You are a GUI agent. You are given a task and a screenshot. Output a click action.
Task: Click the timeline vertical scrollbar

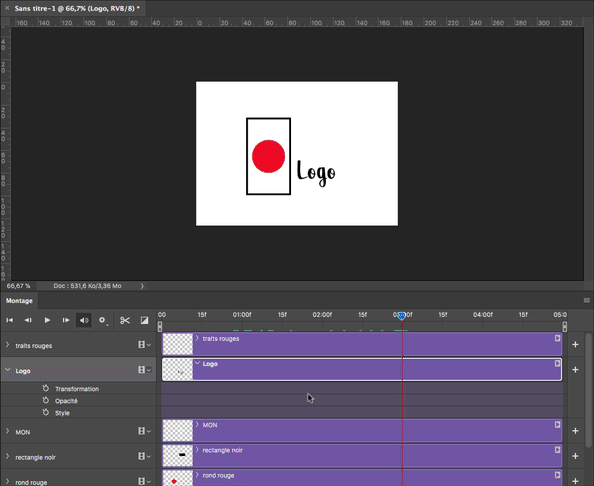click(x=588, y=390)
